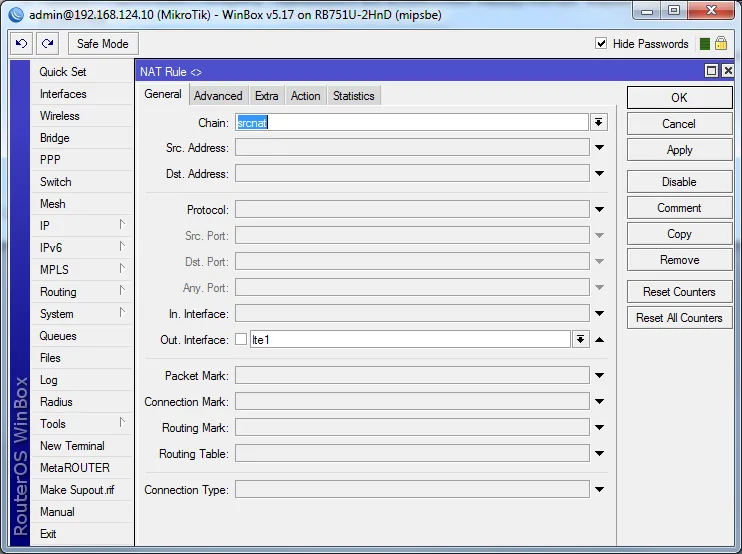The height and width of the screenshot is (554, 742).
Task: Click the Remove button
Action: [x=680, y=260]
